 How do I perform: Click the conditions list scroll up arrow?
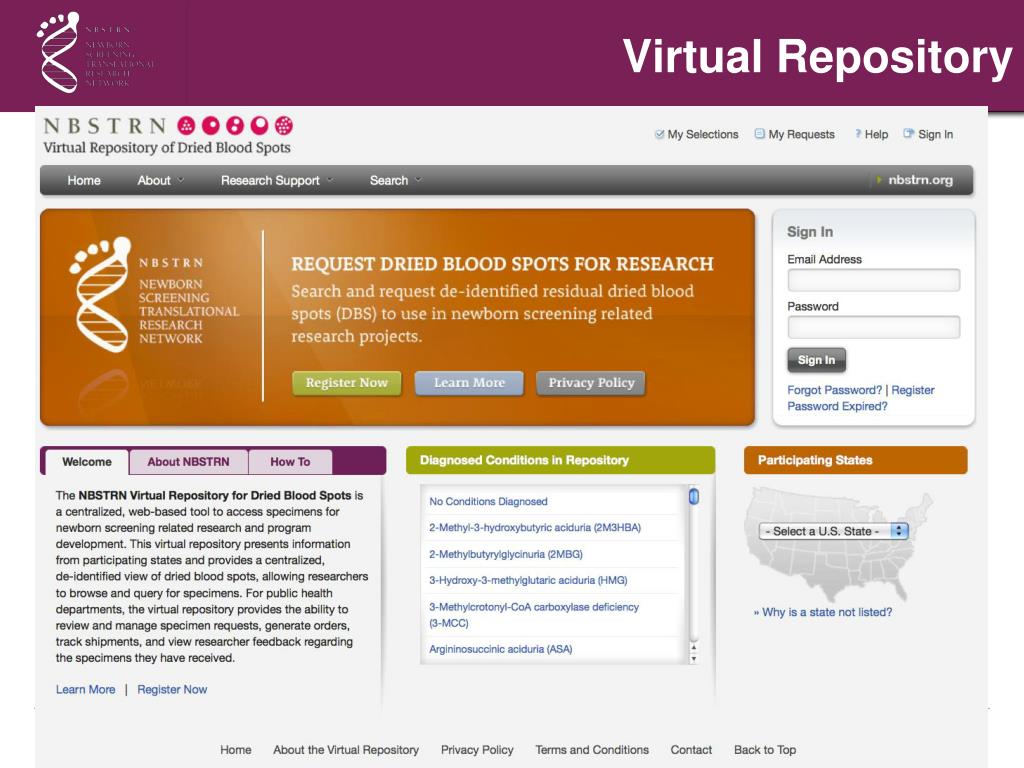click(694, 647)
